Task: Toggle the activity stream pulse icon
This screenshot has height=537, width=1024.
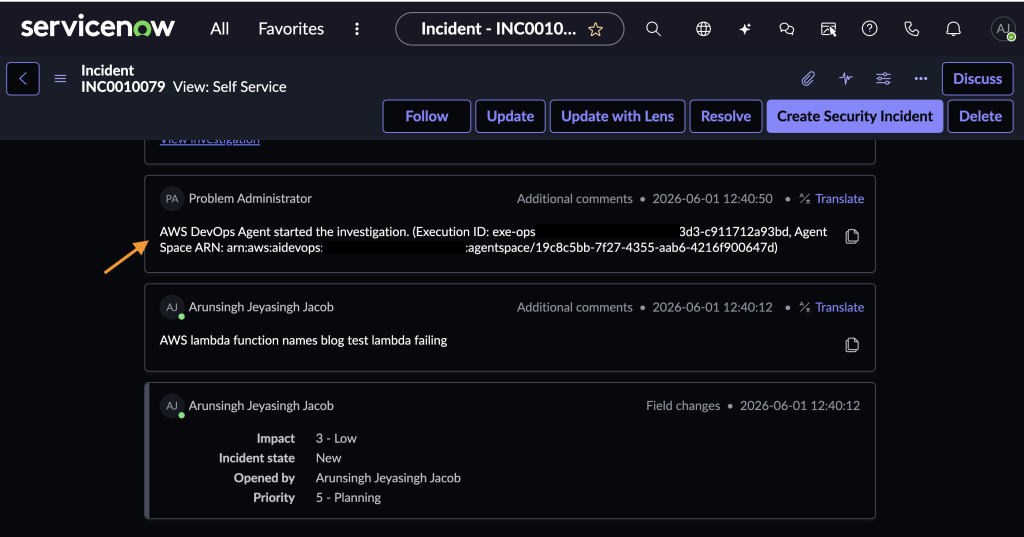Action: (x=846, y=78)
